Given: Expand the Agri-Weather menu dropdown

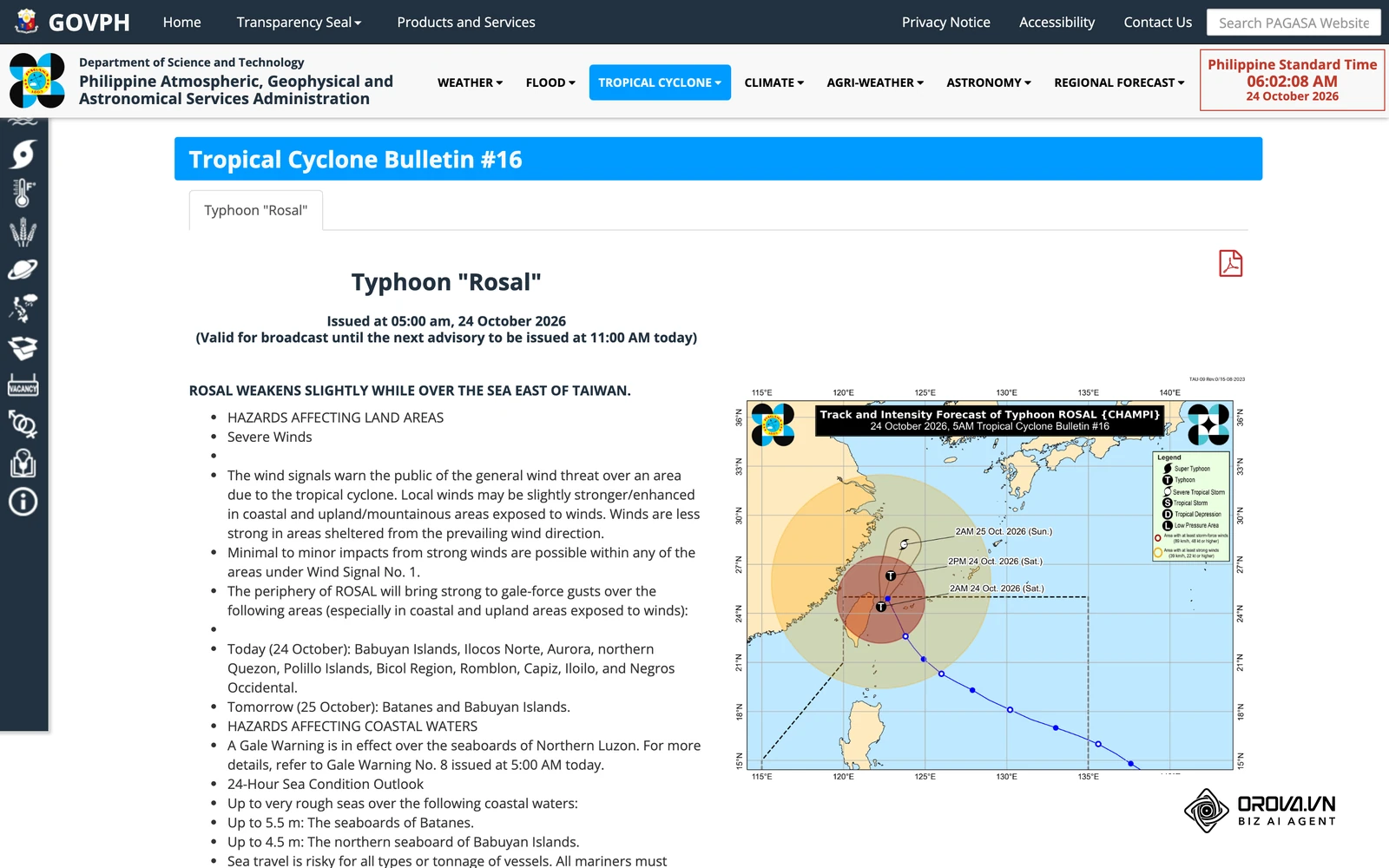Looking at the screenshot, I should coord(875,82).
